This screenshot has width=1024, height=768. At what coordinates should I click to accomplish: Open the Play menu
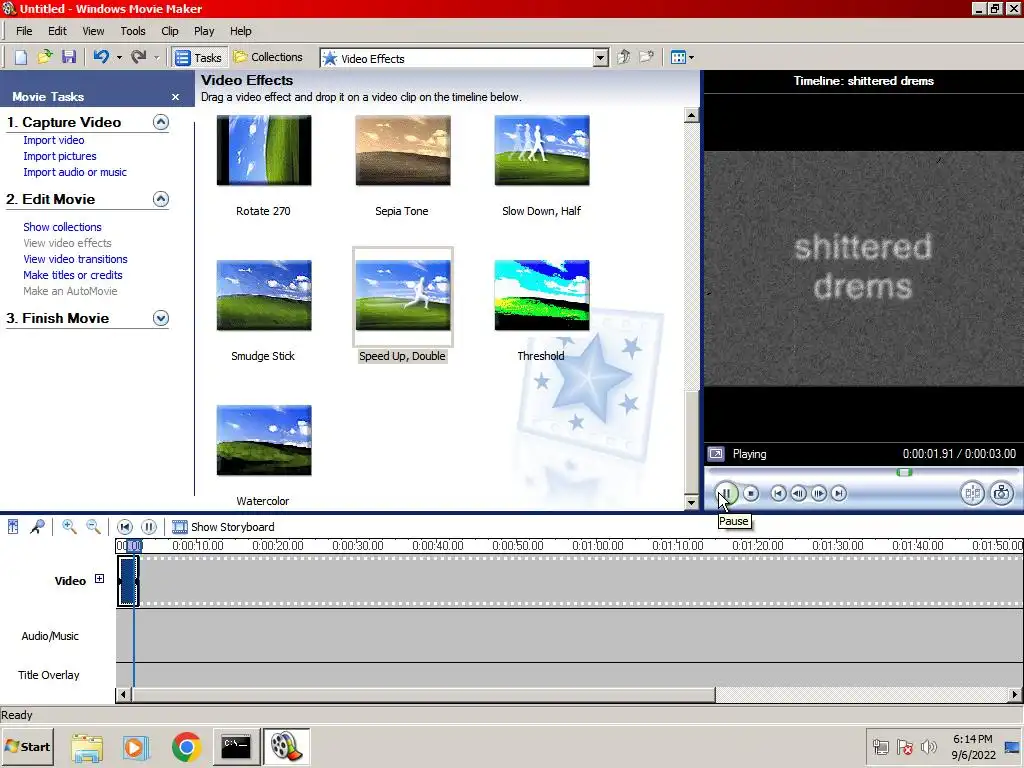(x=204, y=31)
